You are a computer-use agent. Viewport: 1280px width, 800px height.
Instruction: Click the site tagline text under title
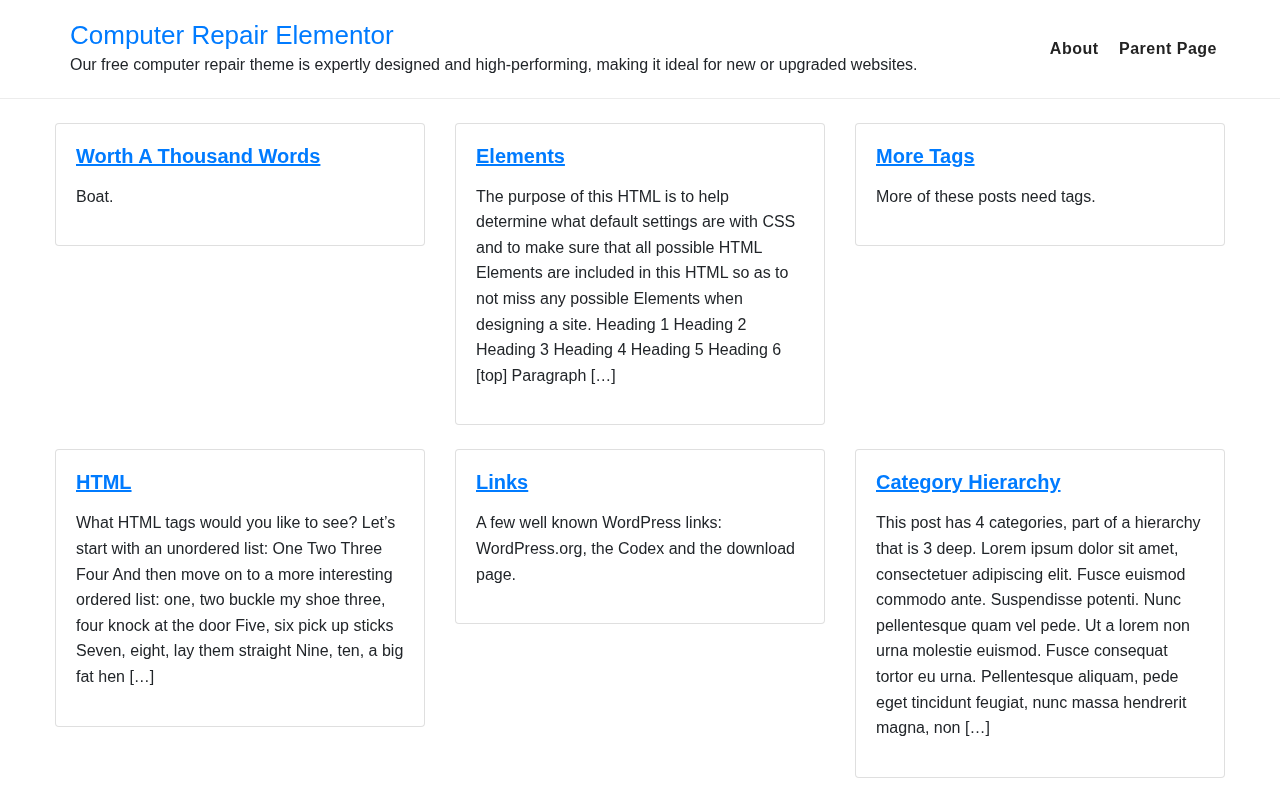click(493, 65)
